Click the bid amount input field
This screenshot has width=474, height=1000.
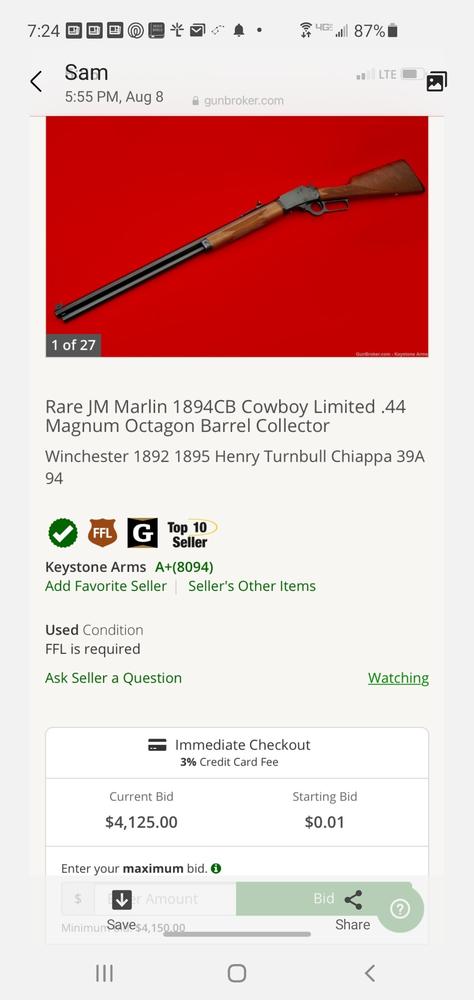click(x=165, y=899)
